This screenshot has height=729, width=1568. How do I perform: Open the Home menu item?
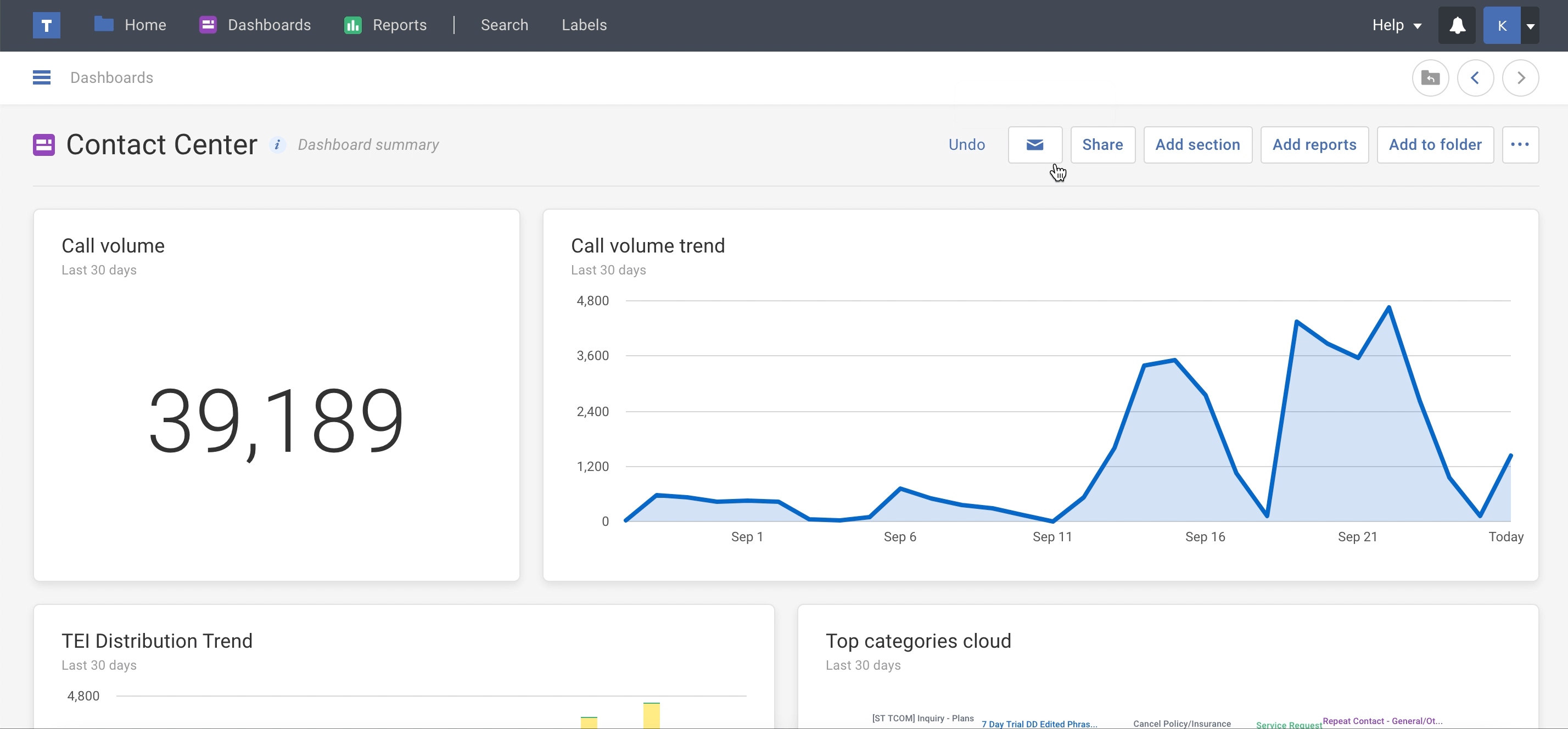[130, 26]
